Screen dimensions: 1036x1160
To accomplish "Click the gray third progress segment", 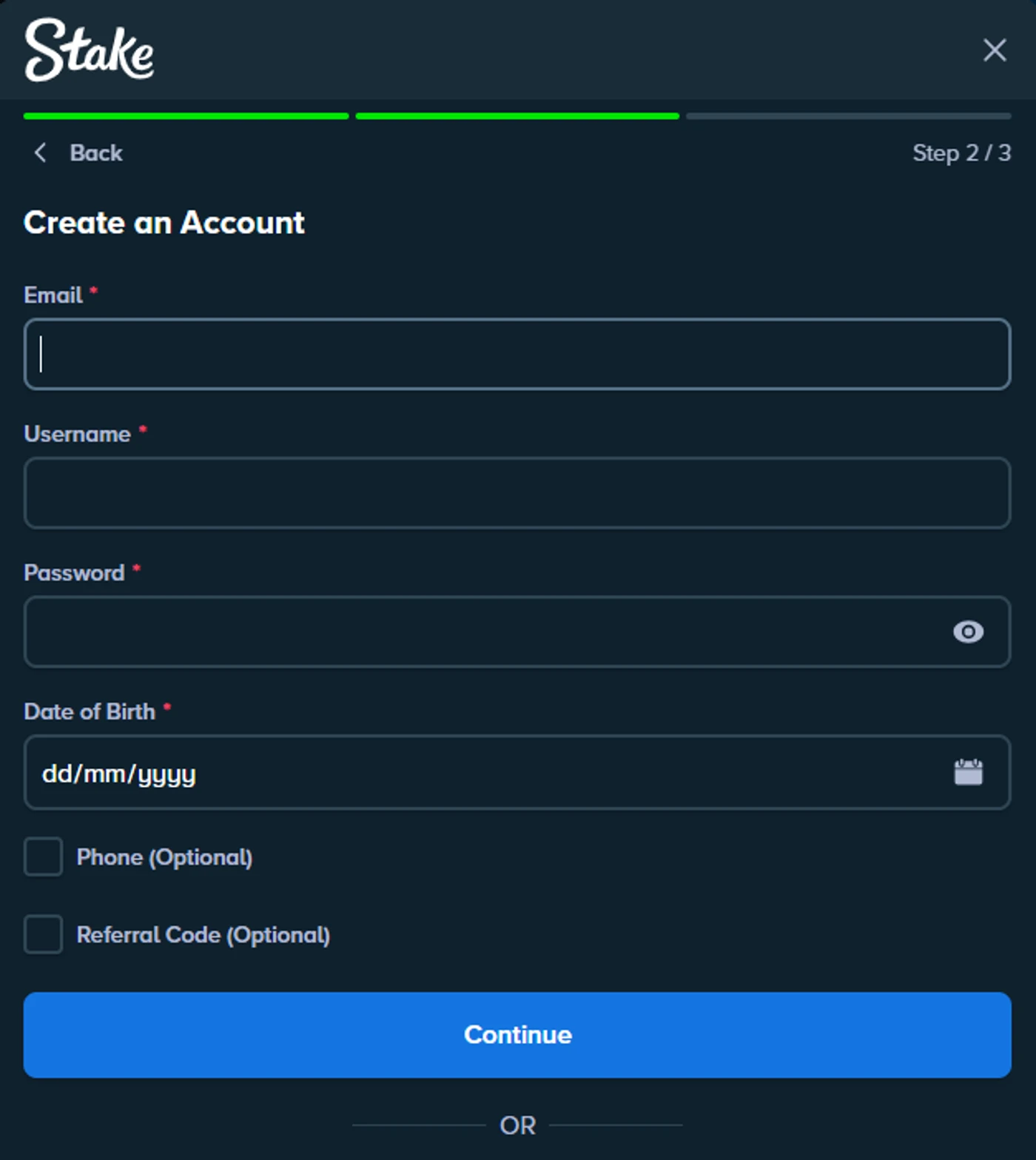I will [x=847, y=115].
